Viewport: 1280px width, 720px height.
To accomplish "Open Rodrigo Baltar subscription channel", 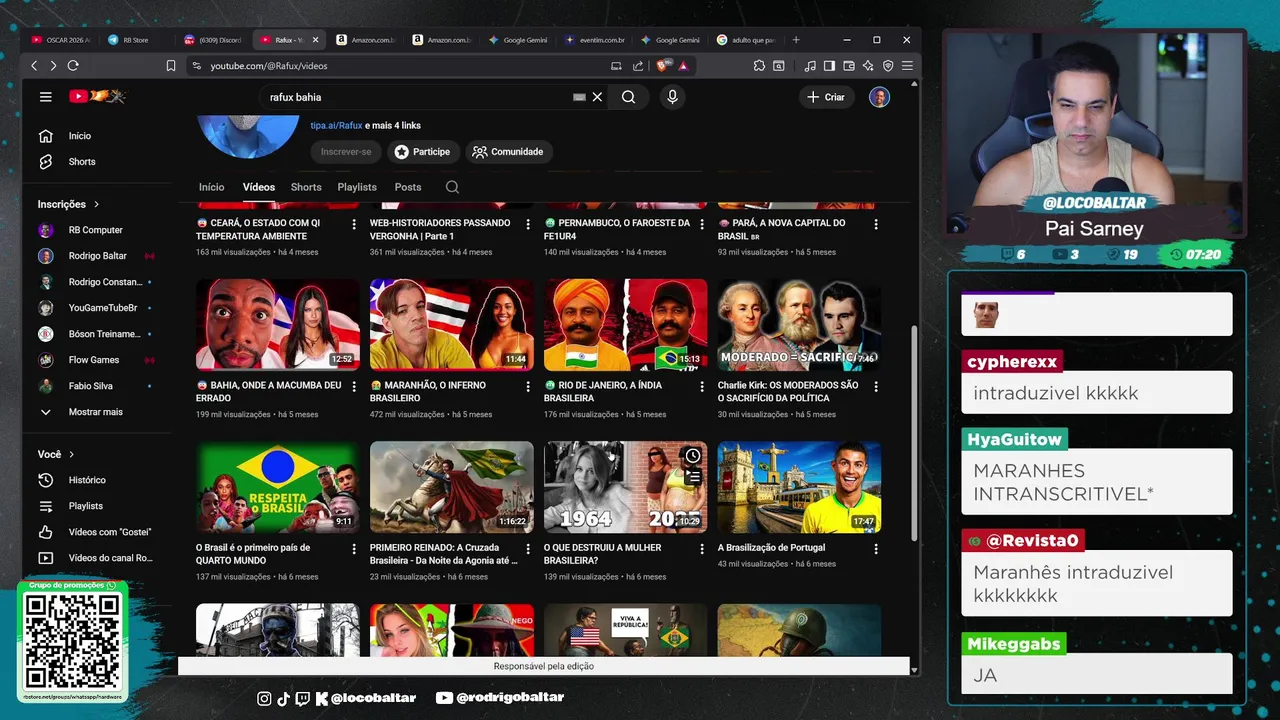I will [x=97, y=256].
